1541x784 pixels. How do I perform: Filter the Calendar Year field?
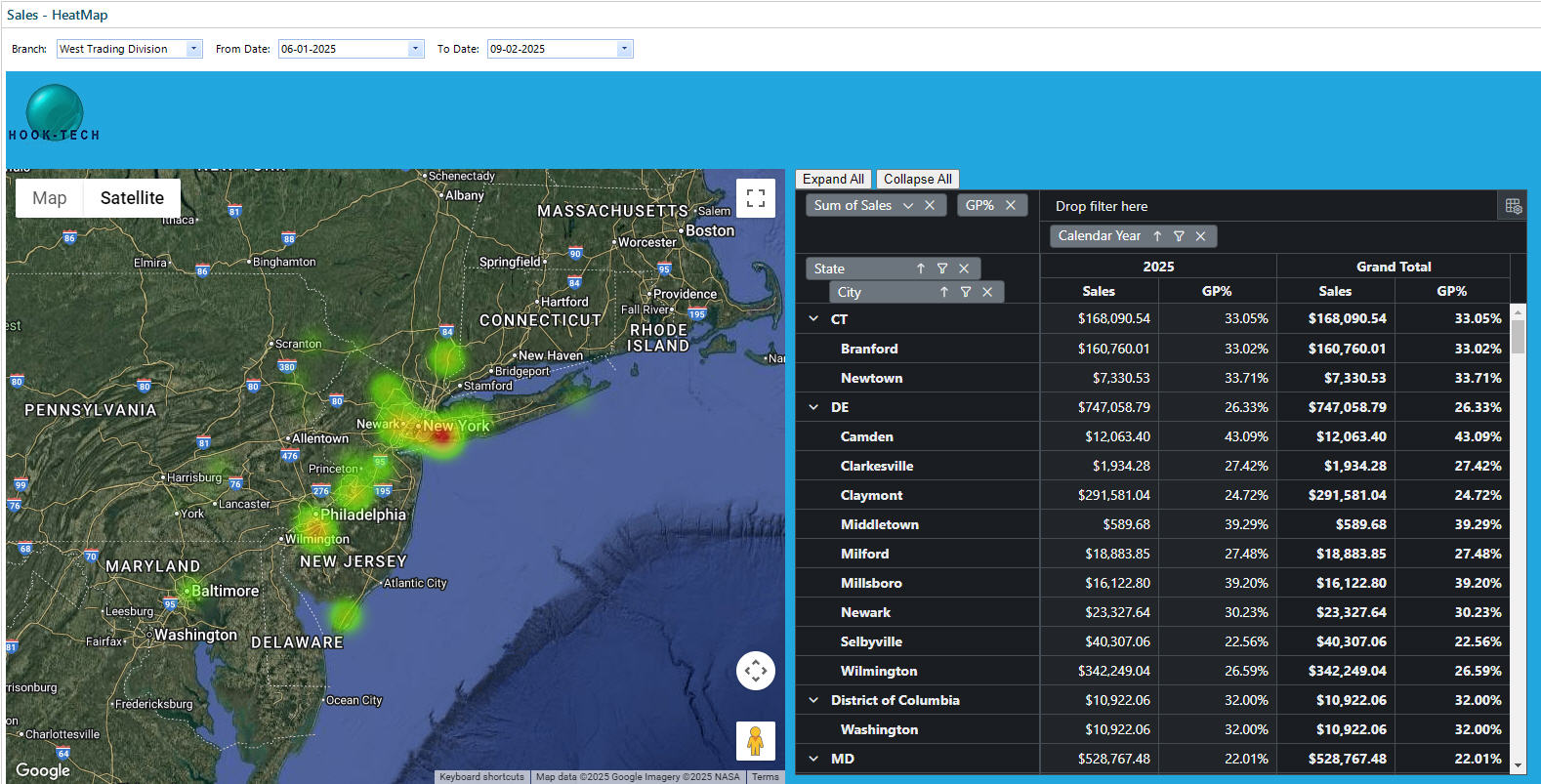pos(1179,235)
